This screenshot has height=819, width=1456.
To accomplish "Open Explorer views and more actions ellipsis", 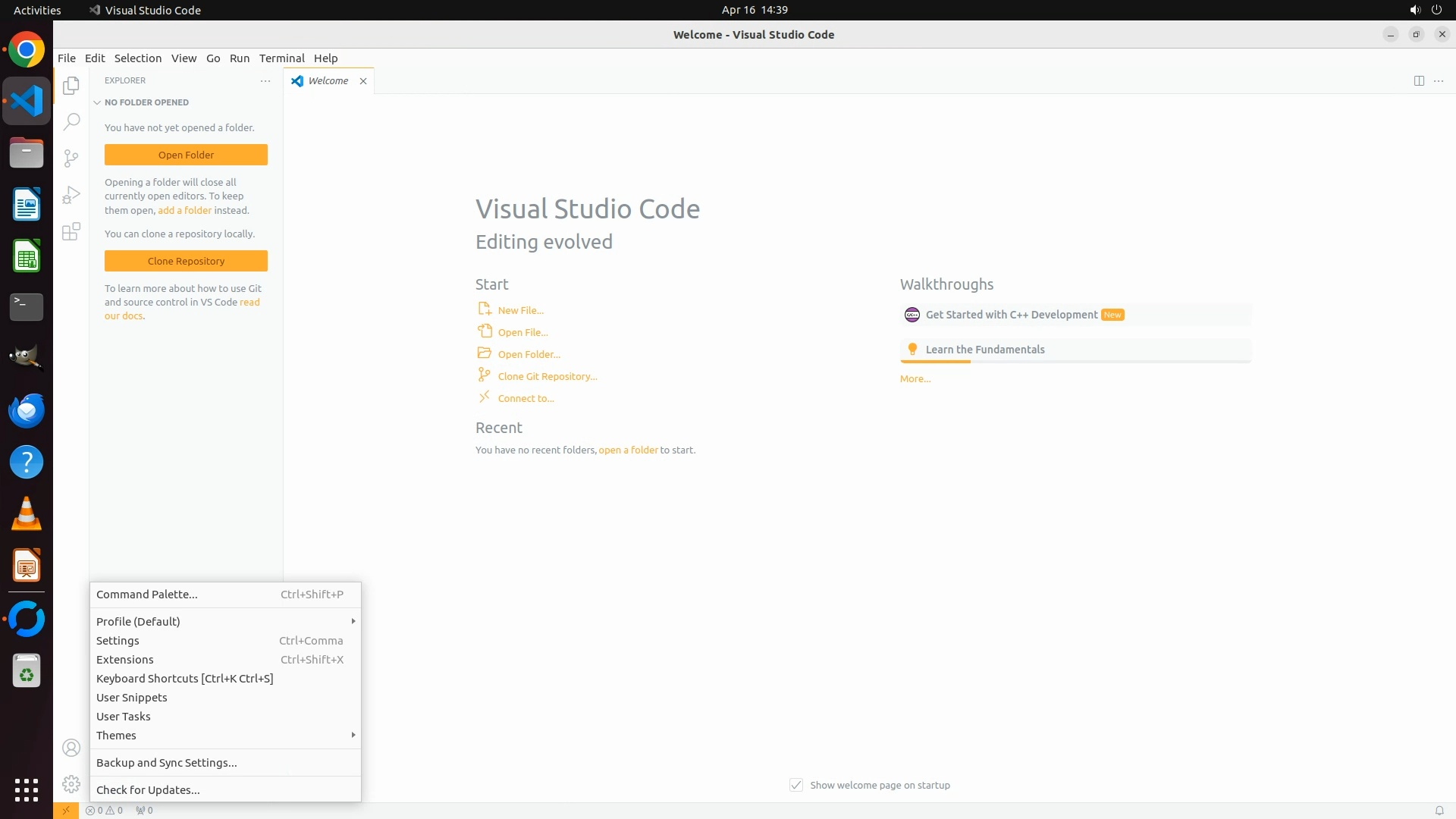I will pos(265,80).
